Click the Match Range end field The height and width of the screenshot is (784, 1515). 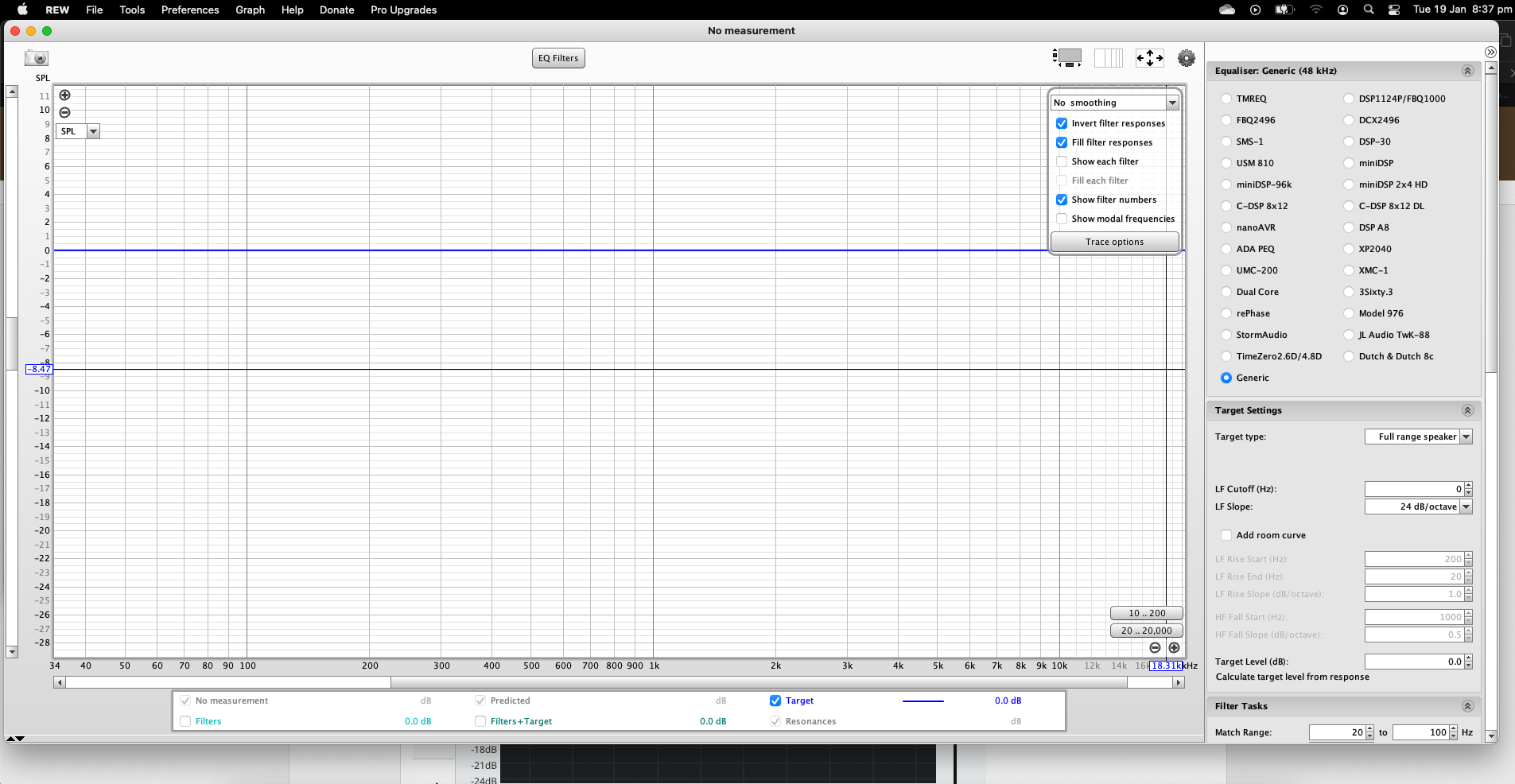coord(1420,732)
